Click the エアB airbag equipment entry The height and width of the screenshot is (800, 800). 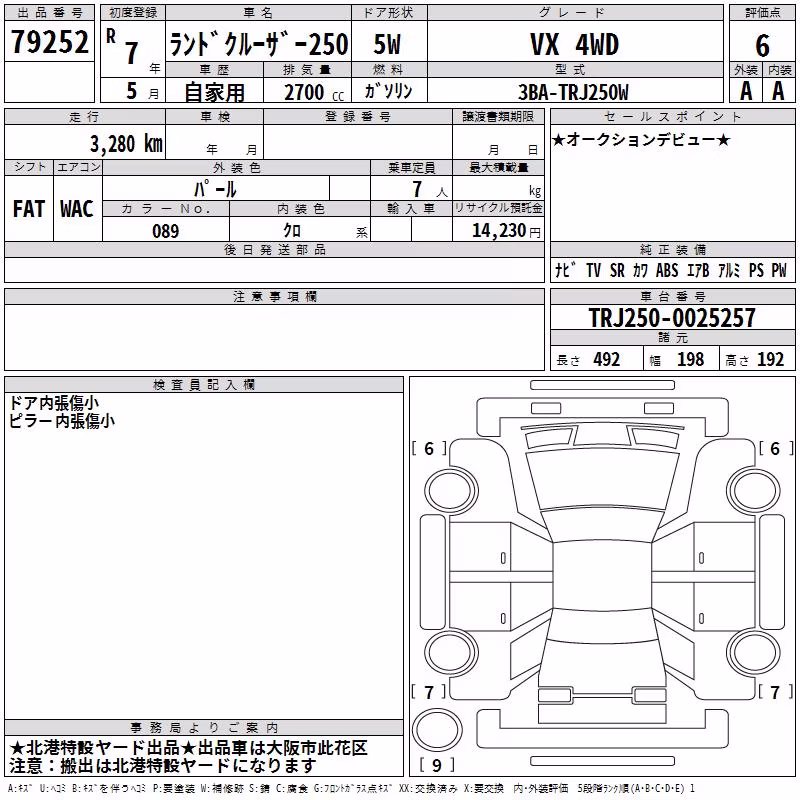(697, 270)
